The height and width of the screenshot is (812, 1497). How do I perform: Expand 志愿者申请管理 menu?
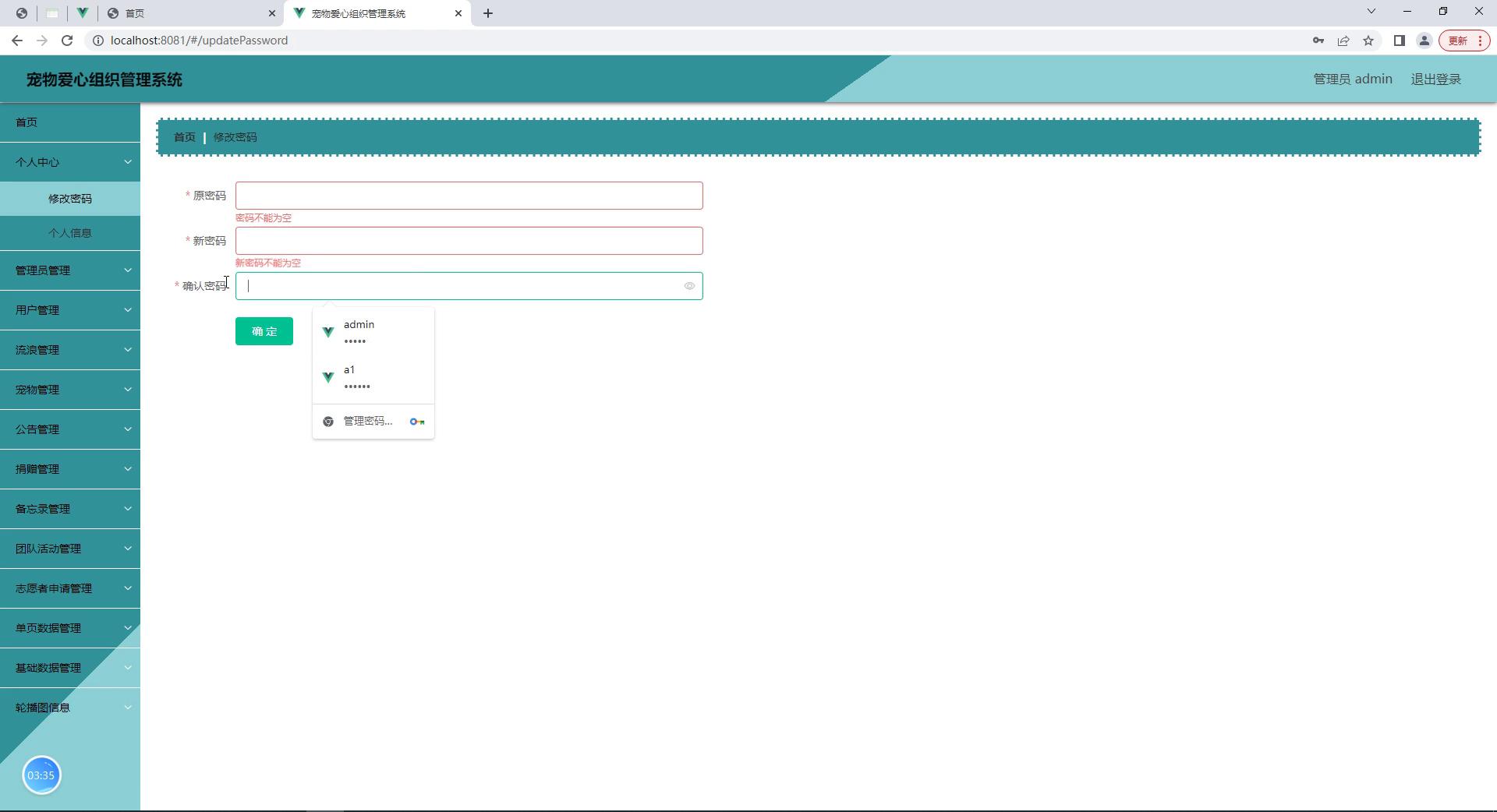tap(70, 588)
